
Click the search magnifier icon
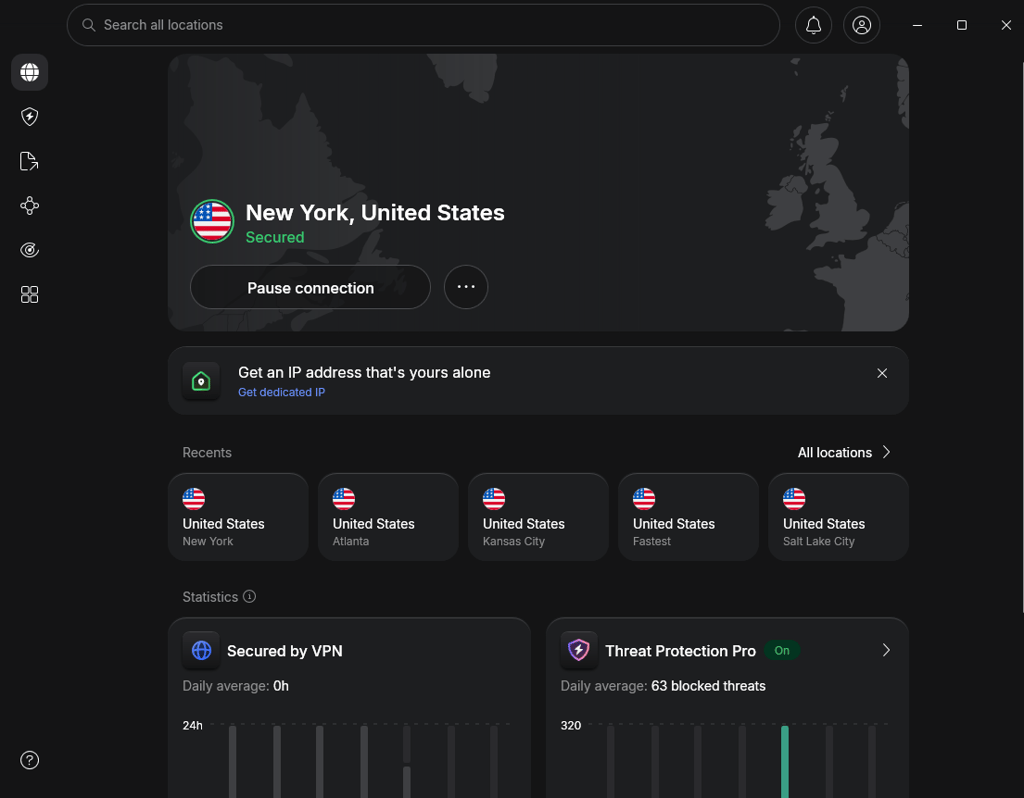click(89, 25)
